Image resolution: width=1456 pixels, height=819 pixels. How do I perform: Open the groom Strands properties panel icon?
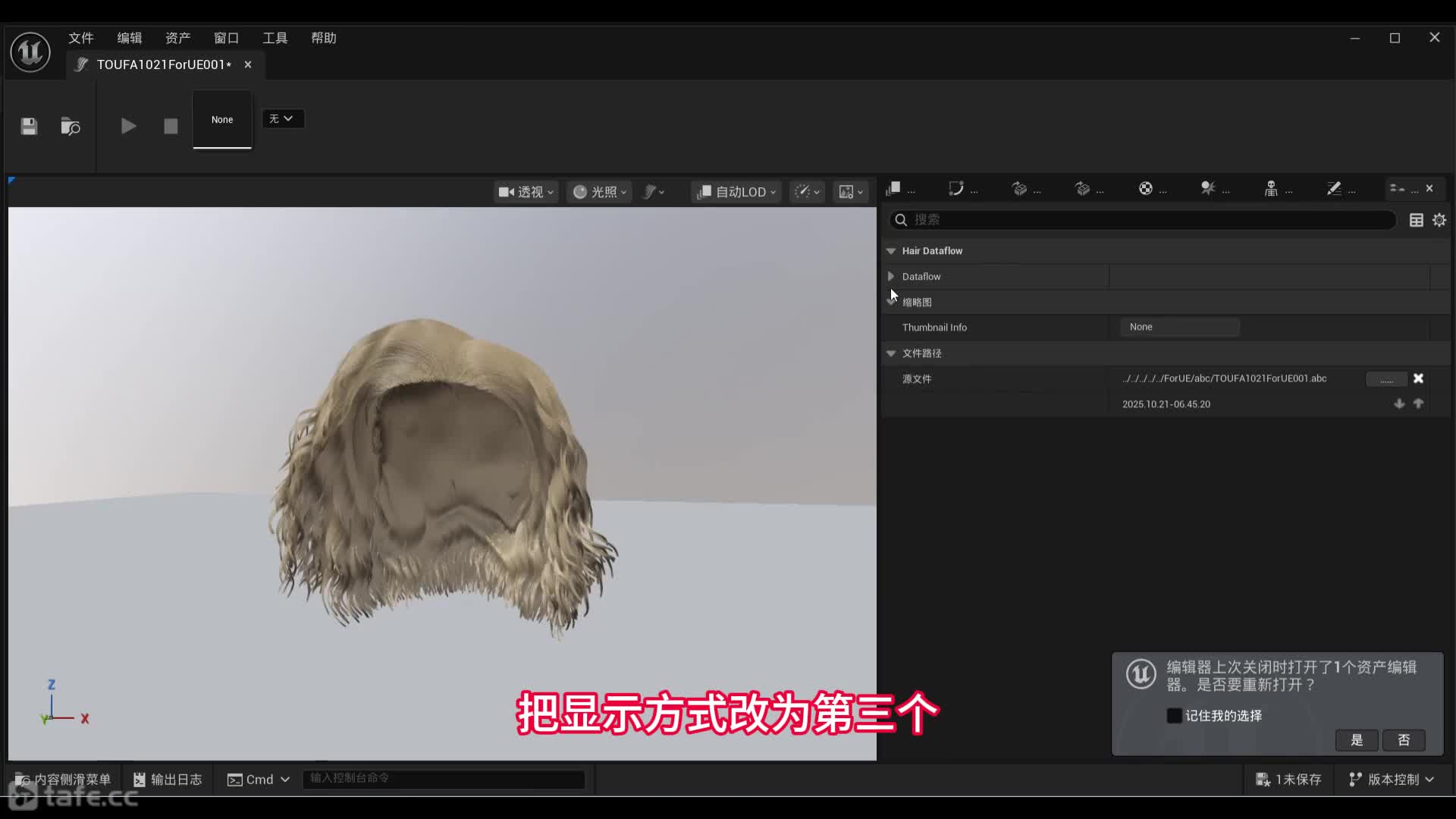tap(895, 188)
